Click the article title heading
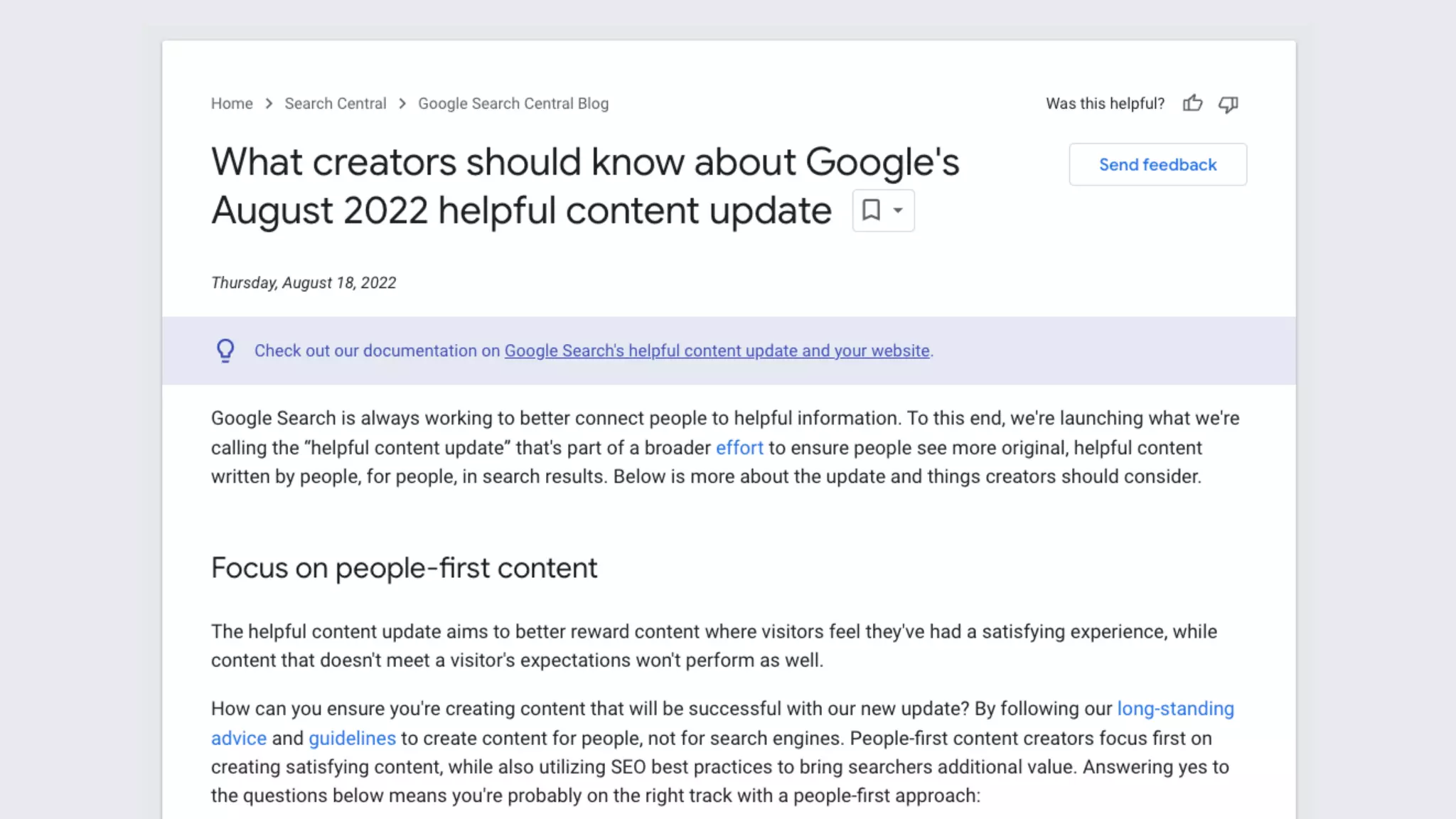Image resolution: width=1456 pixels, height=819 pixels. click(584, 162)
